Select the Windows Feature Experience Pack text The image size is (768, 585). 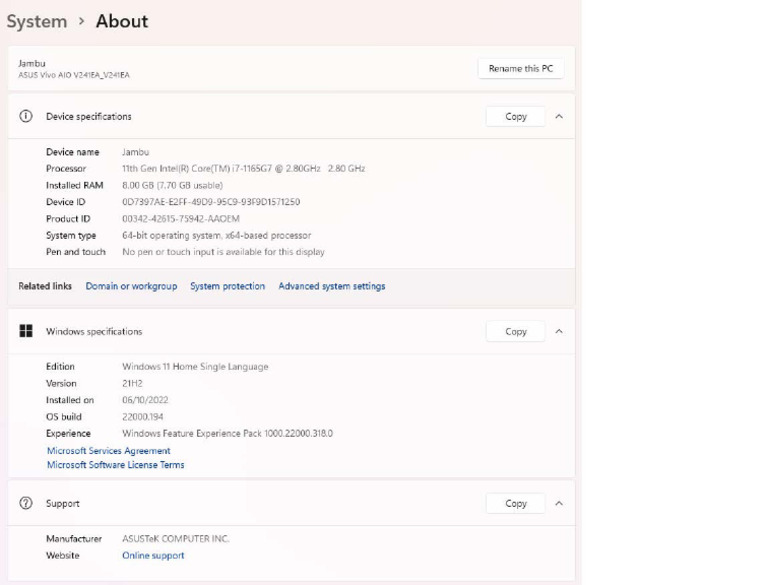point(227,434)
